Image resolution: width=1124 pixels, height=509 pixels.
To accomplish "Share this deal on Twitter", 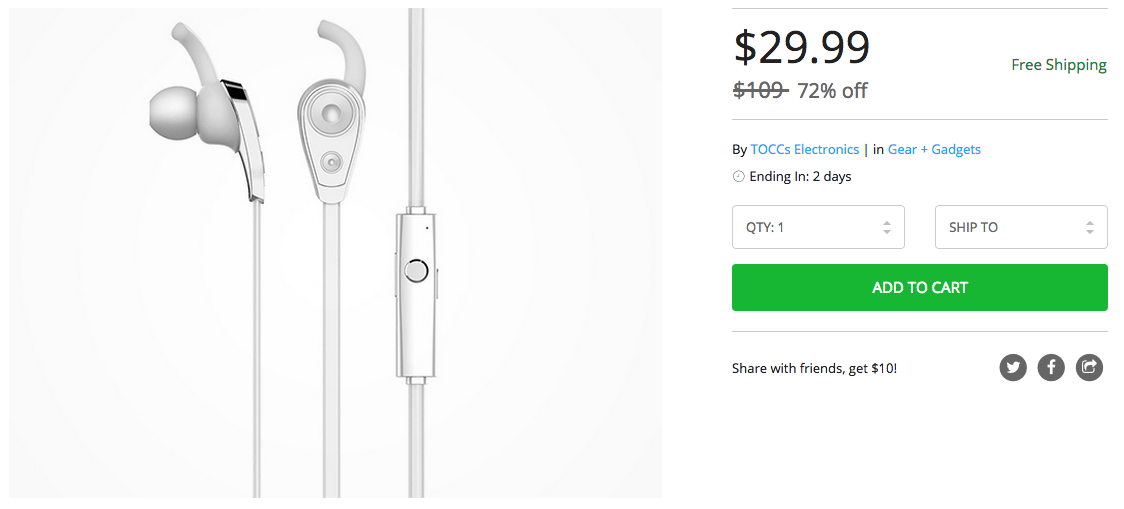I will (1013, 368).
